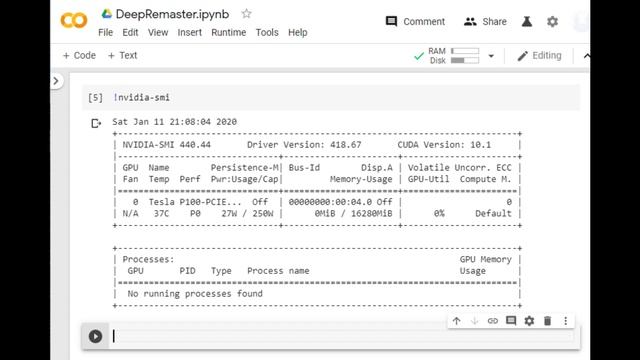Clear output with the cell output icon
The height and width of the screenshot is (360, 640).
[96, 123]
